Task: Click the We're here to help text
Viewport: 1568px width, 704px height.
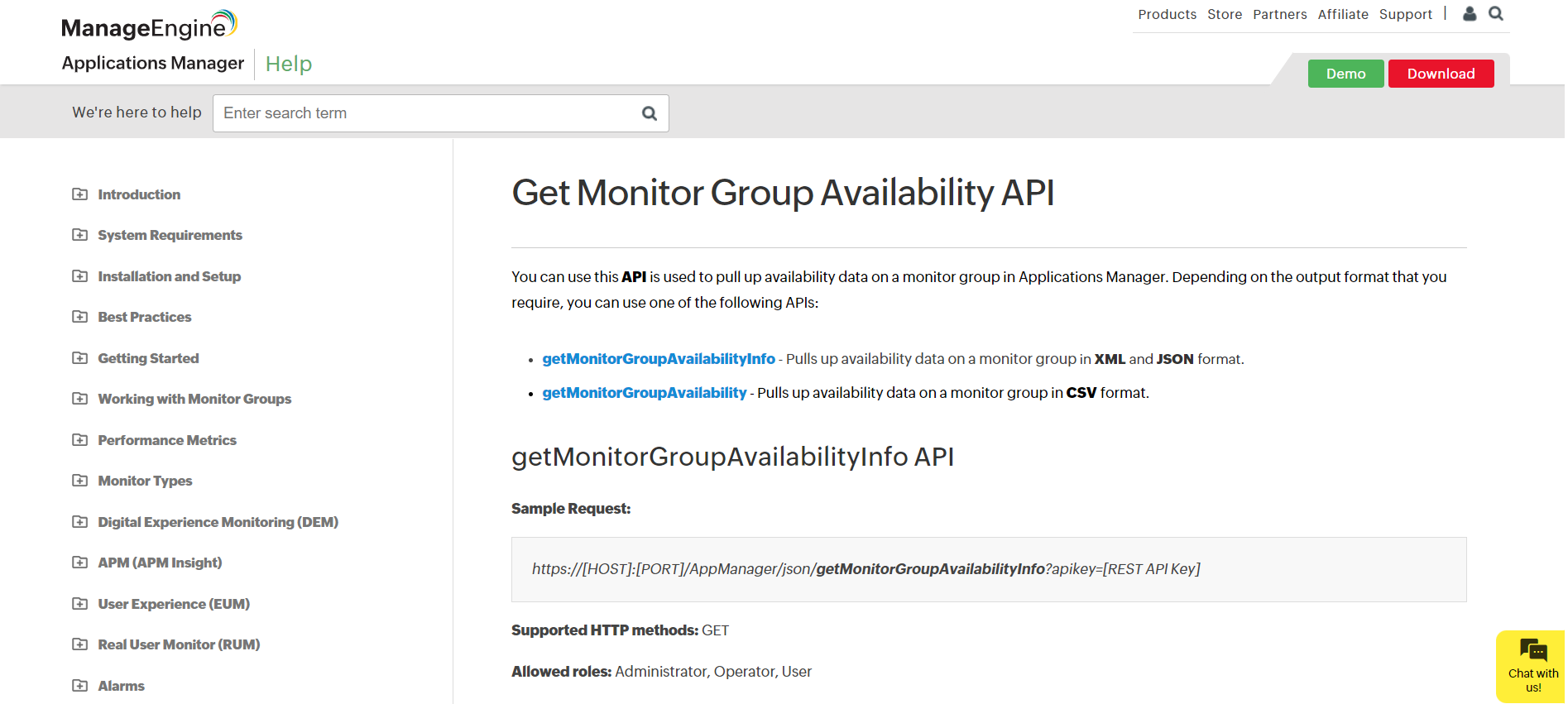Action: (x=137, y=113)
